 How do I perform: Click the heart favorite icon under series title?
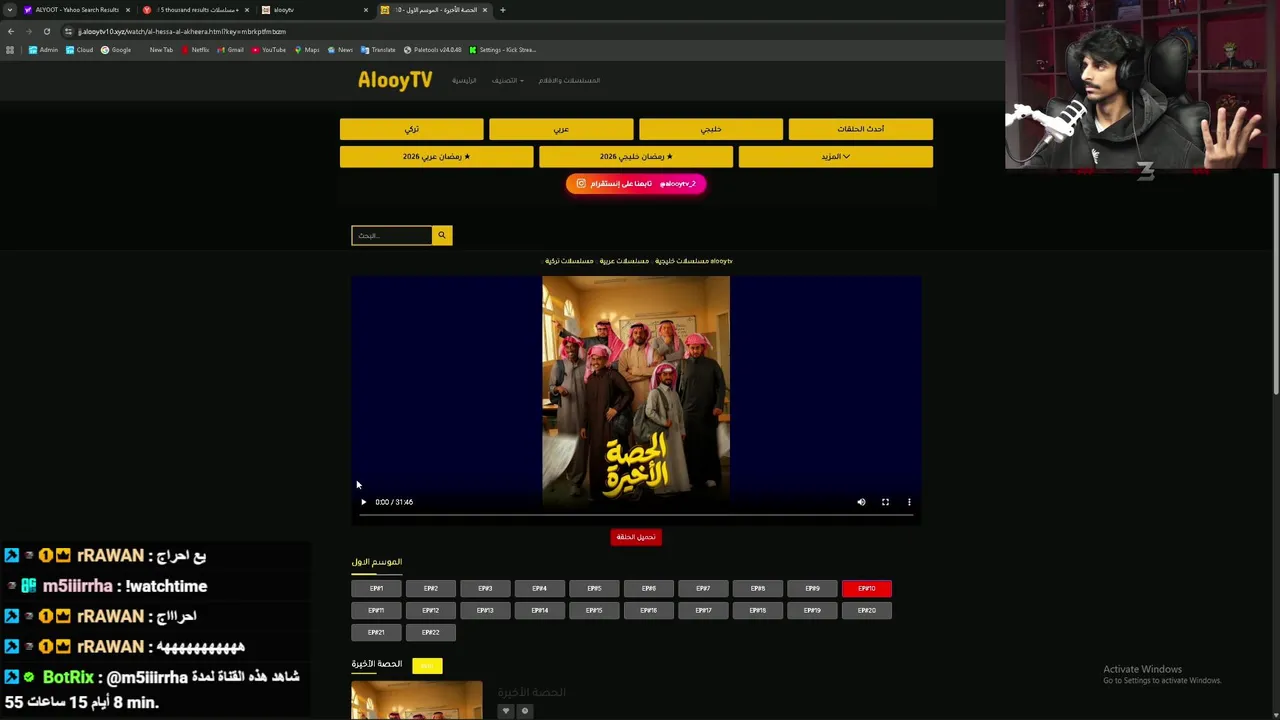coord(505,711)
